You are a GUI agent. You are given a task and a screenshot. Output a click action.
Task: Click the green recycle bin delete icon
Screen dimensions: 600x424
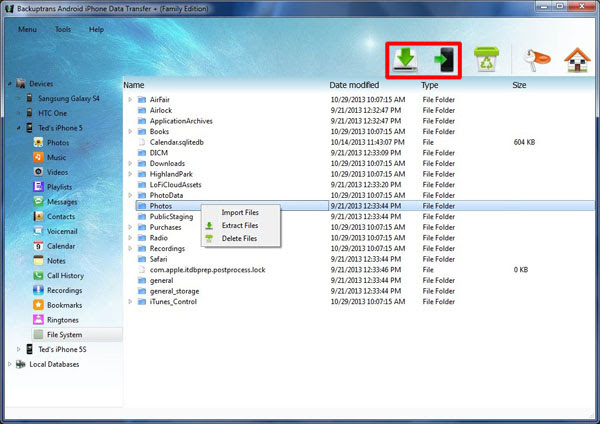click(x=486, y=59)
